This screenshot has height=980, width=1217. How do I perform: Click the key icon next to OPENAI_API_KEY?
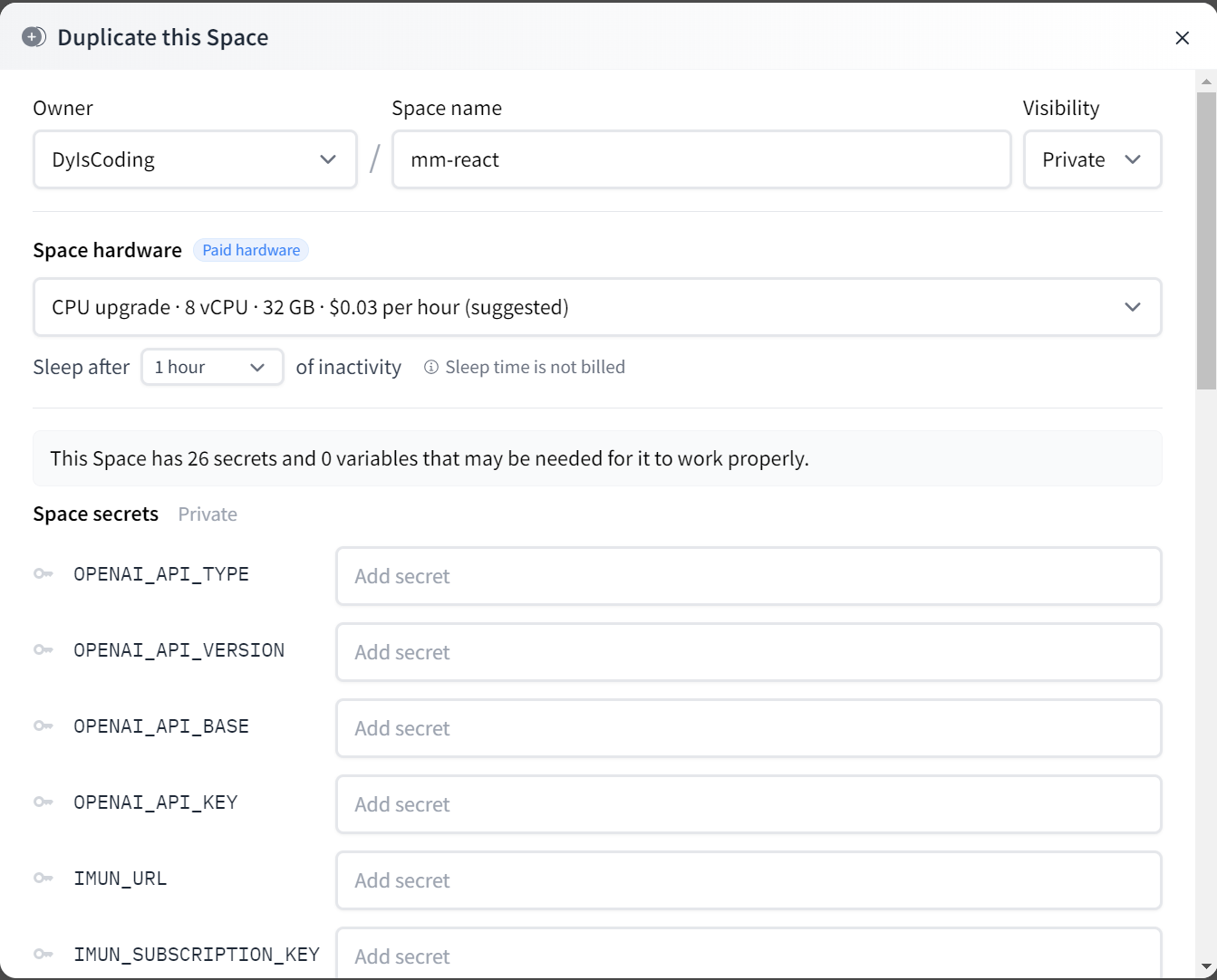(43, 802)
